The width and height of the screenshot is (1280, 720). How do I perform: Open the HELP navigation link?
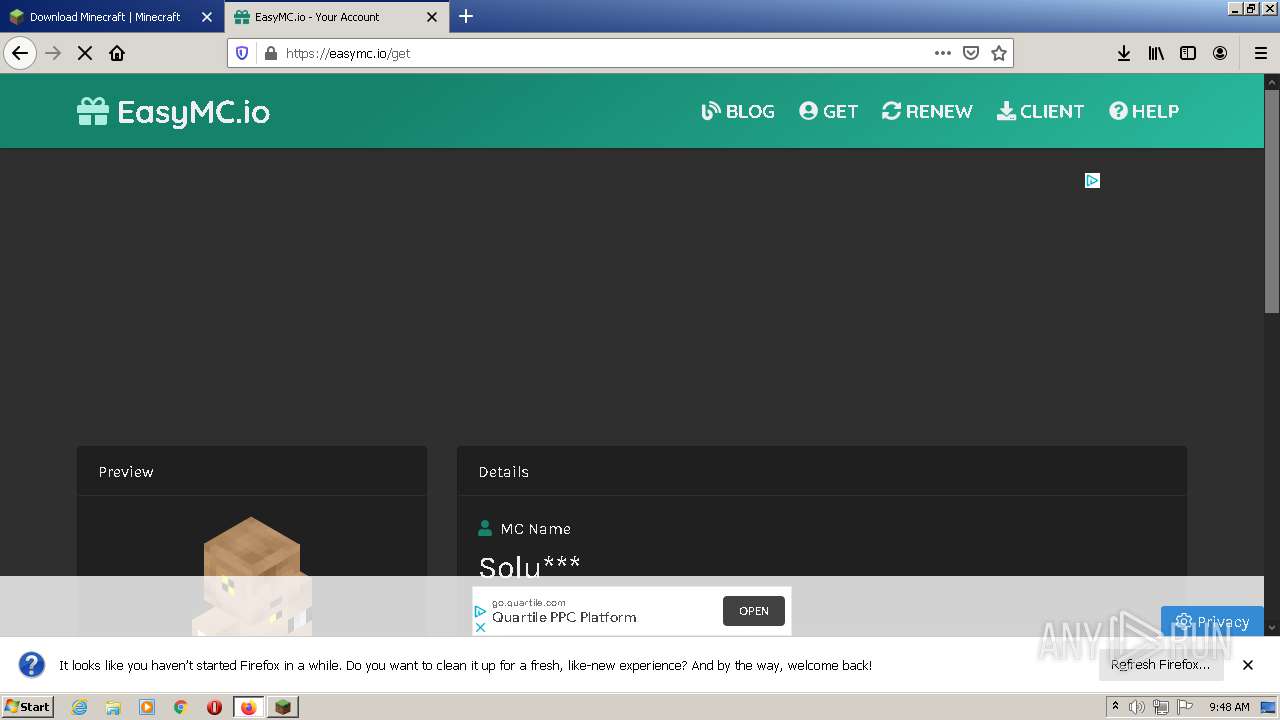[x=1143, y=111]
